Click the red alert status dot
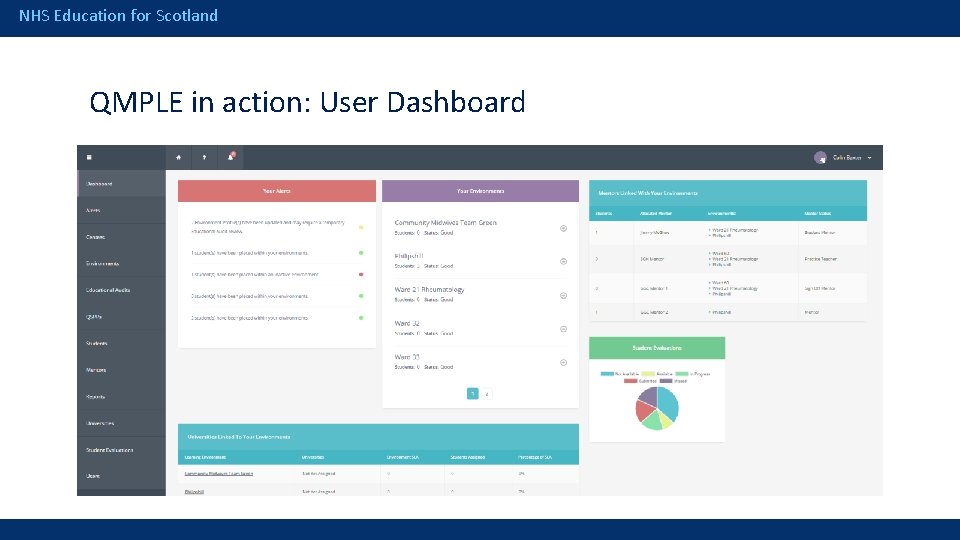 [361, 274]
